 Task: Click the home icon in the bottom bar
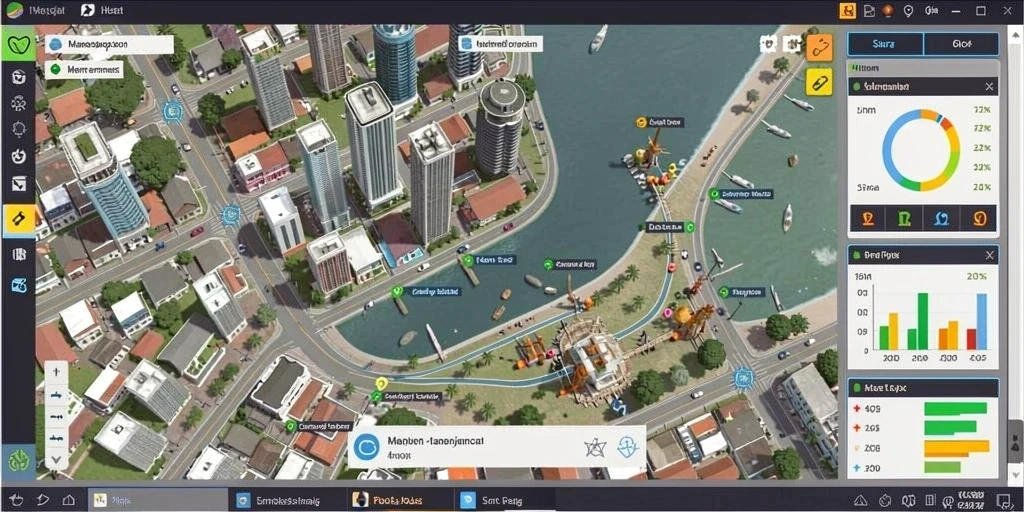pyautogui.click(x=68, y=500)
